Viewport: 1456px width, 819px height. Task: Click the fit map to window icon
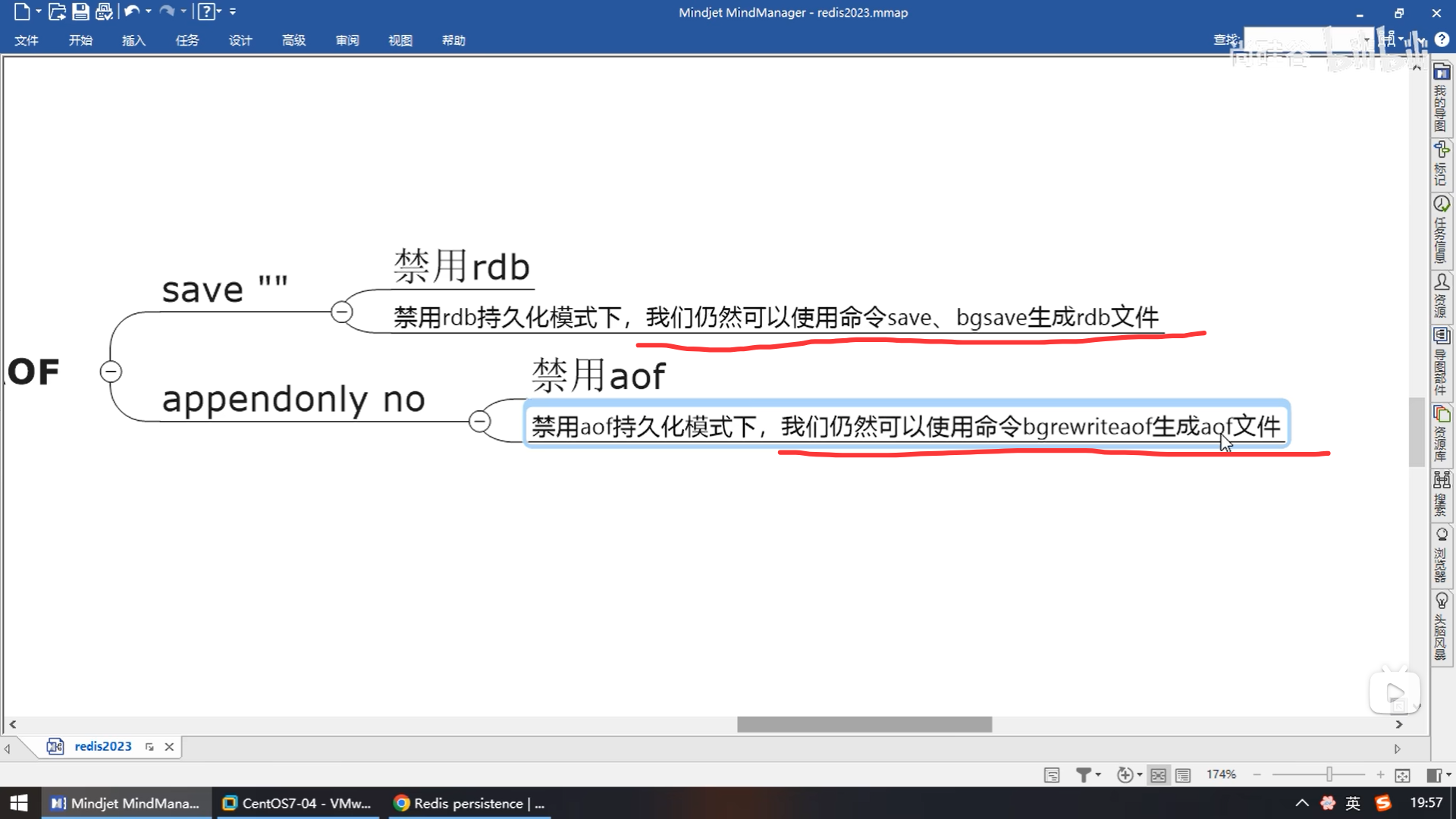1402,774
